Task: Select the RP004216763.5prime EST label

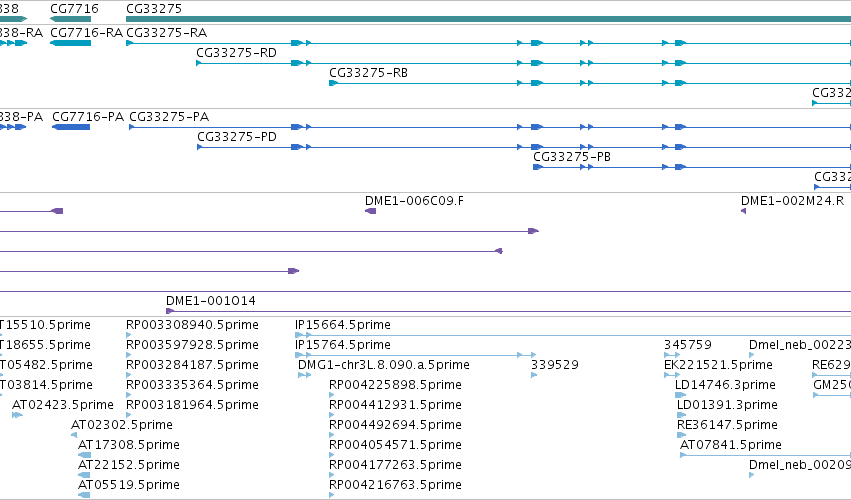Action: coord(395,485)
